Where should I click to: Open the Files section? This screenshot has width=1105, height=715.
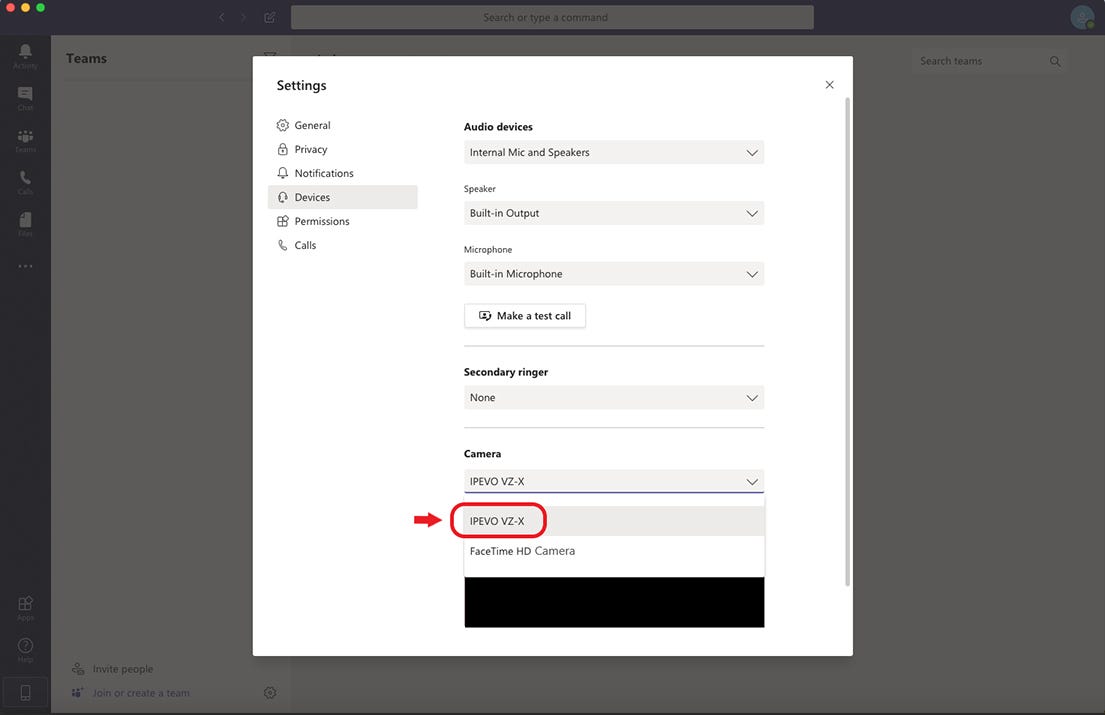[x=25, y=223]
